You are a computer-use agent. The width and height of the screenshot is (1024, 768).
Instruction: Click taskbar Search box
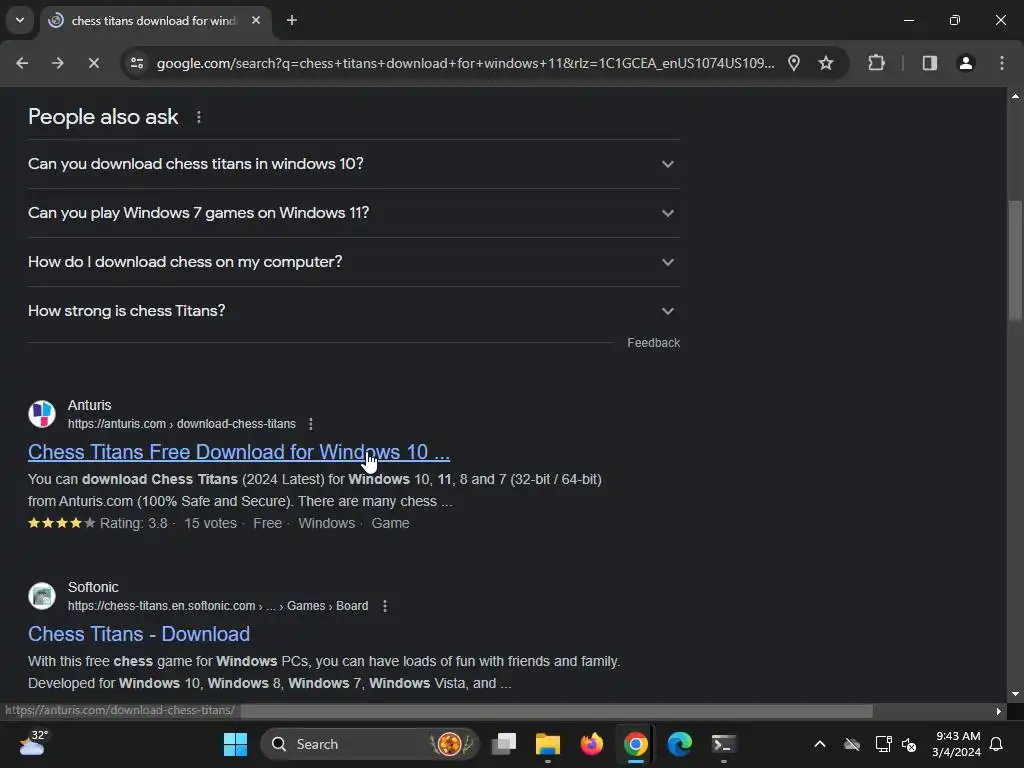pos(370,744)
